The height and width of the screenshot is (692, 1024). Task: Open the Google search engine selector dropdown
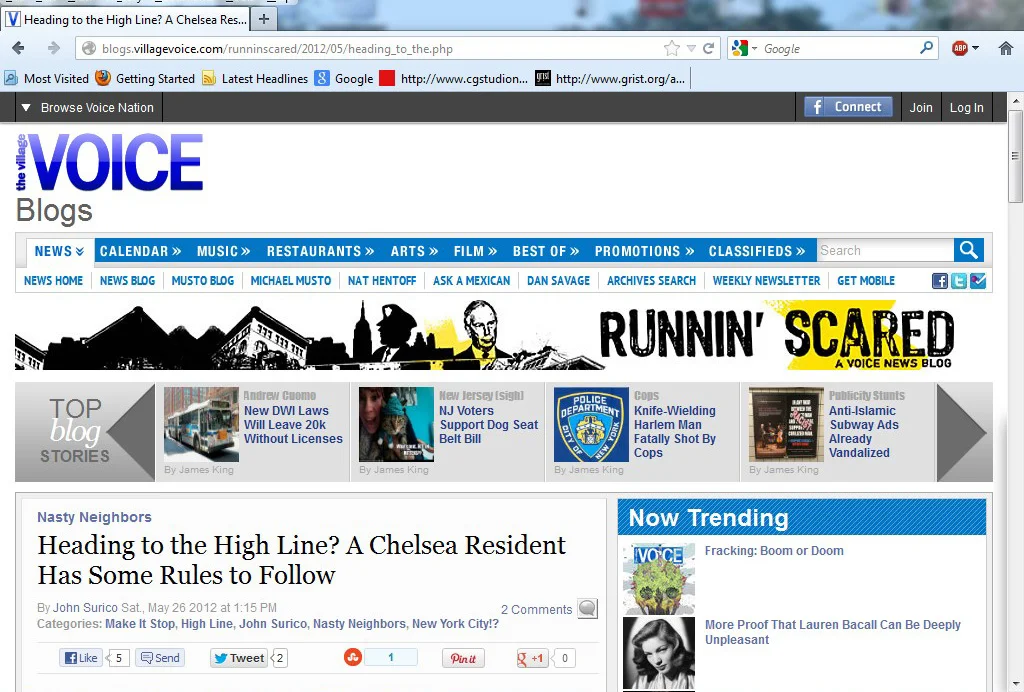[744, 48]
